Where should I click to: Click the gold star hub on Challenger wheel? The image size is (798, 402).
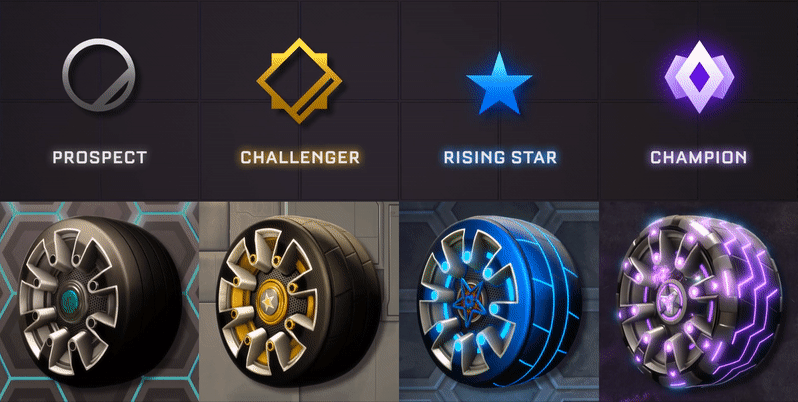click(x=268, y=302)
